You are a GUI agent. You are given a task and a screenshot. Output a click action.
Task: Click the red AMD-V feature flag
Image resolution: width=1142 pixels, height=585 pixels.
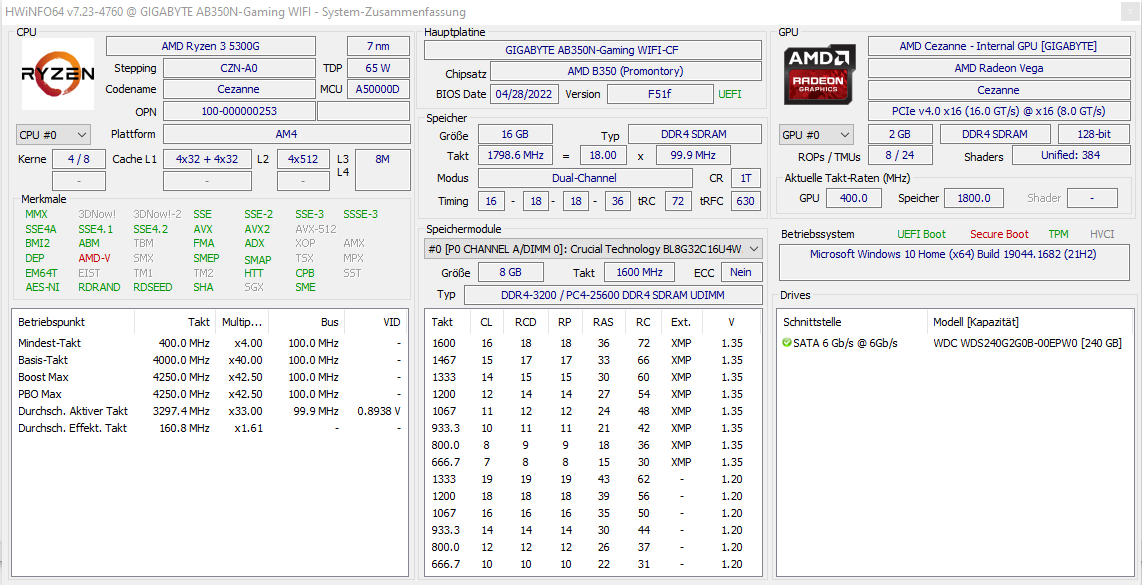click(94, 258)
